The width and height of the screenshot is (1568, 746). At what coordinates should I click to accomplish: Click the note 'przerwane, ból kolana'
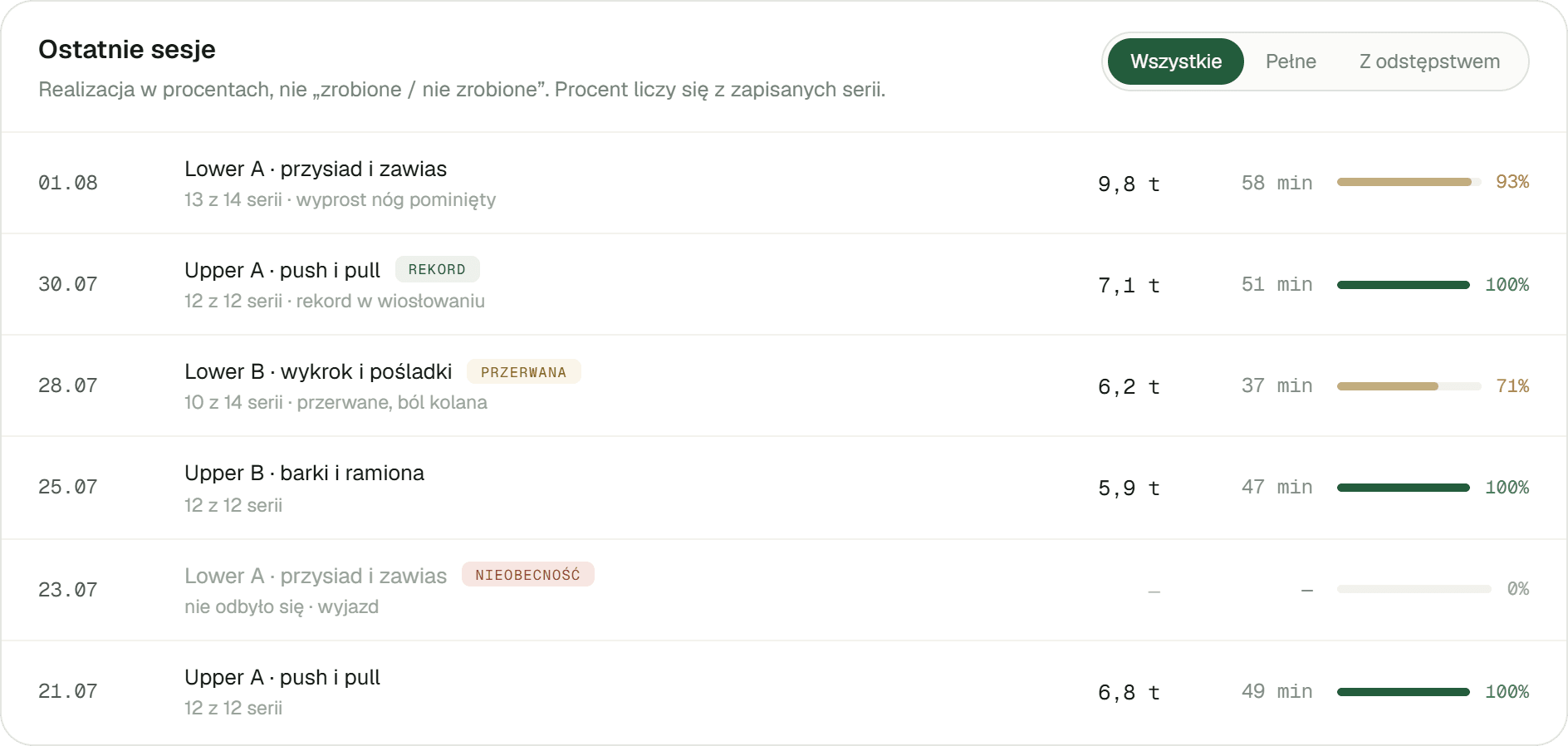[392, 403]
